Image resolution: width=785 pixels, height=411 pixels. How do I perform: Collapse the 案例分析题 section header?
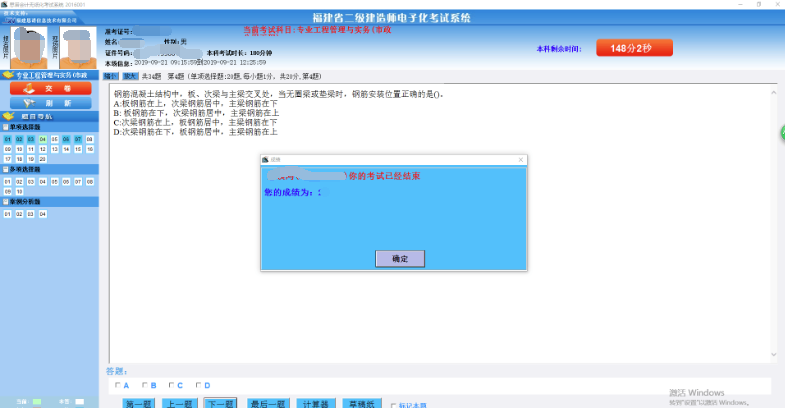pos(6,202)
